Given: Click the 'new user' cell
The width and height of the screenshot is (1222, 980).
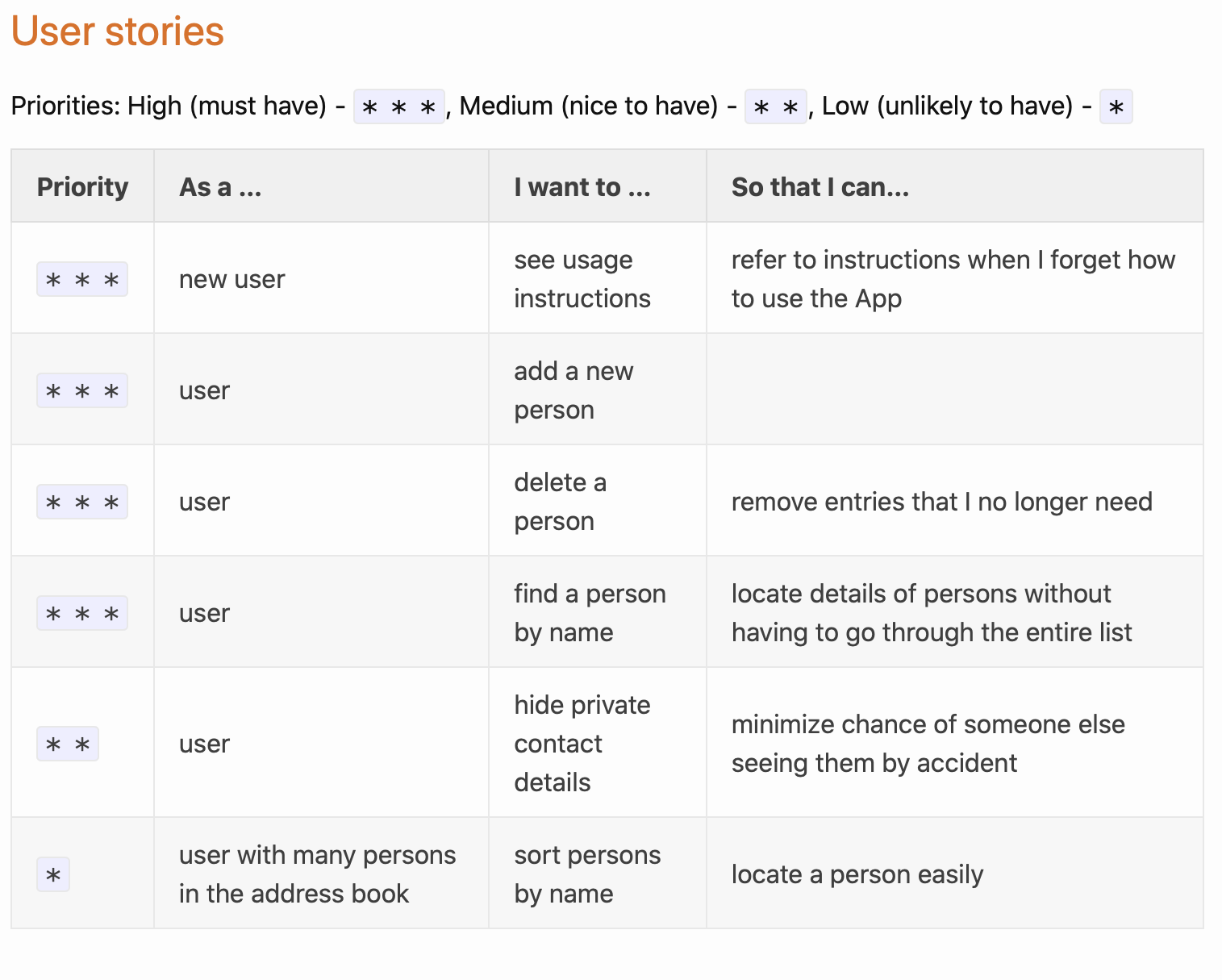Looking at the screenshot, I should pyautogui.click(x=321, y=278).
